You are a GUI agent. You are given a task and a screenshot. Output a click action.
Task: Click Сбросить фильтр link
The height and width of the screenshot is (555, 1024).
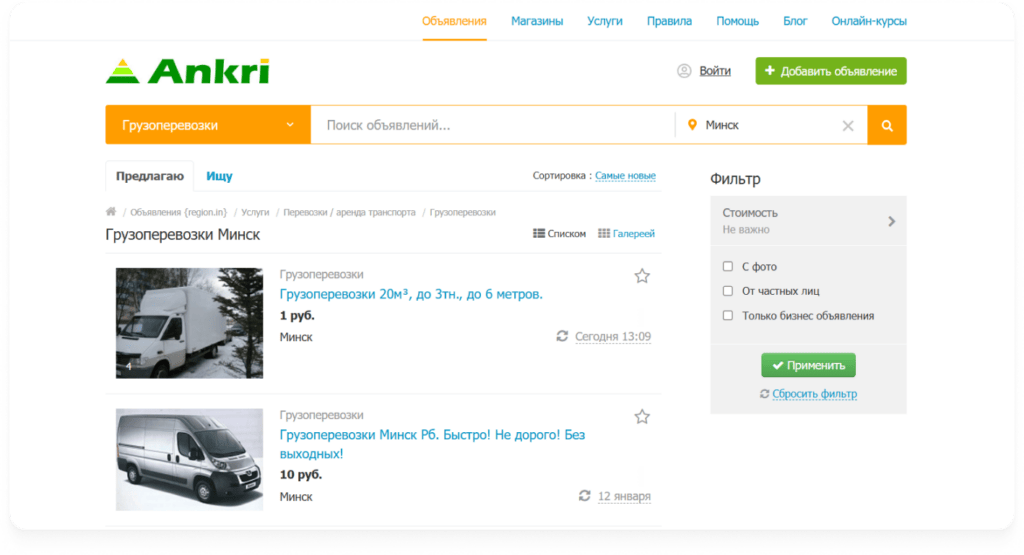[814, 394]
